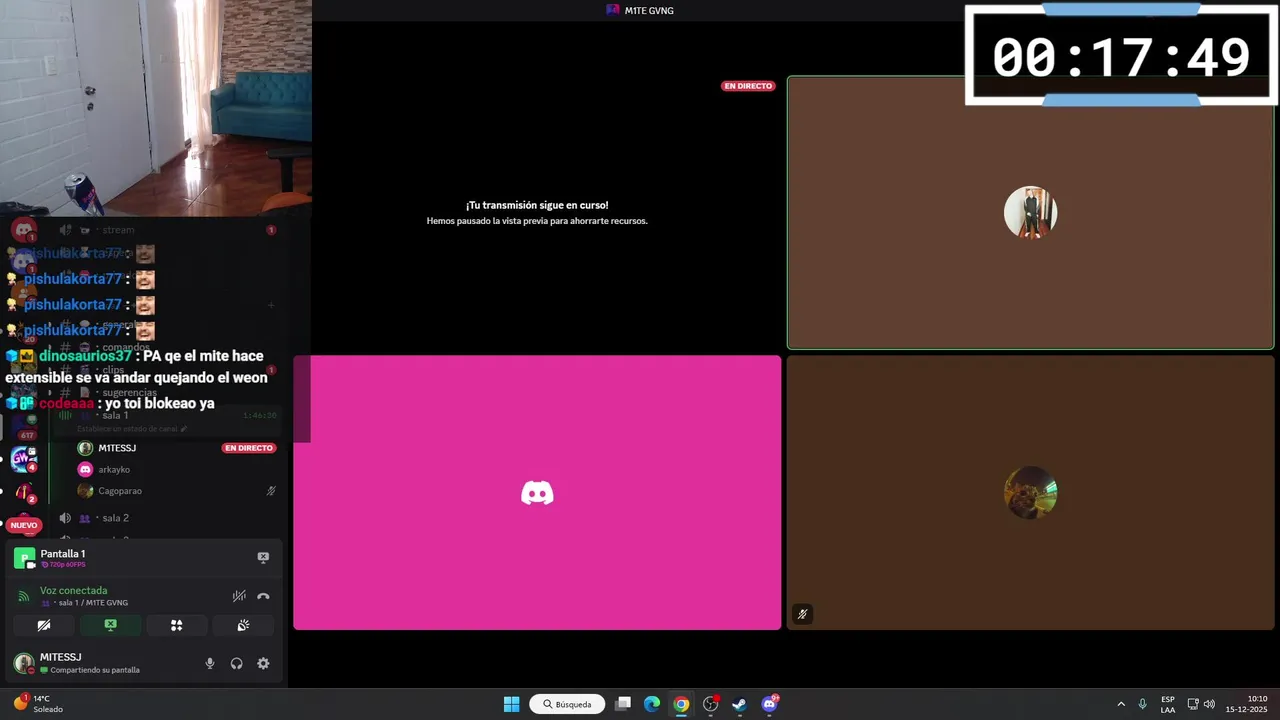Click the top-right participant avatar tile

(x=1030, y=212)
